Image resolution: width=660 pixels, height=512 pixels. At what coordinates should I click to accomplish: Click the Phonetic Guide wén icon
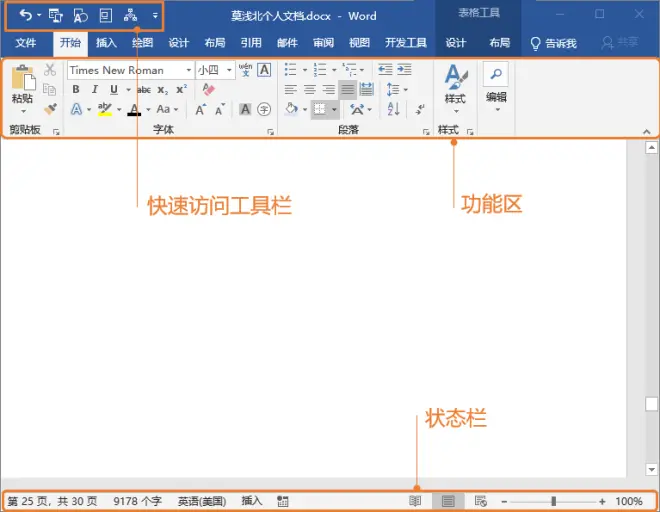(245, 69)
